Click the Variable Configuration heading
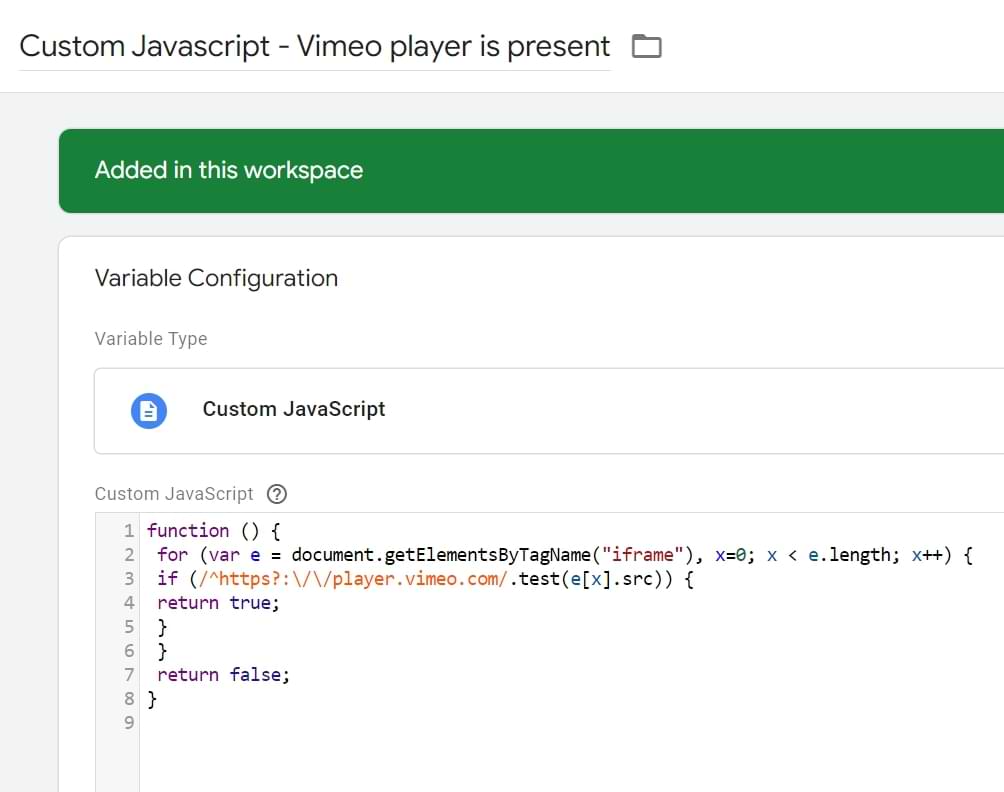The width and height of the screenshot is (1004, 792). point(216,278)
